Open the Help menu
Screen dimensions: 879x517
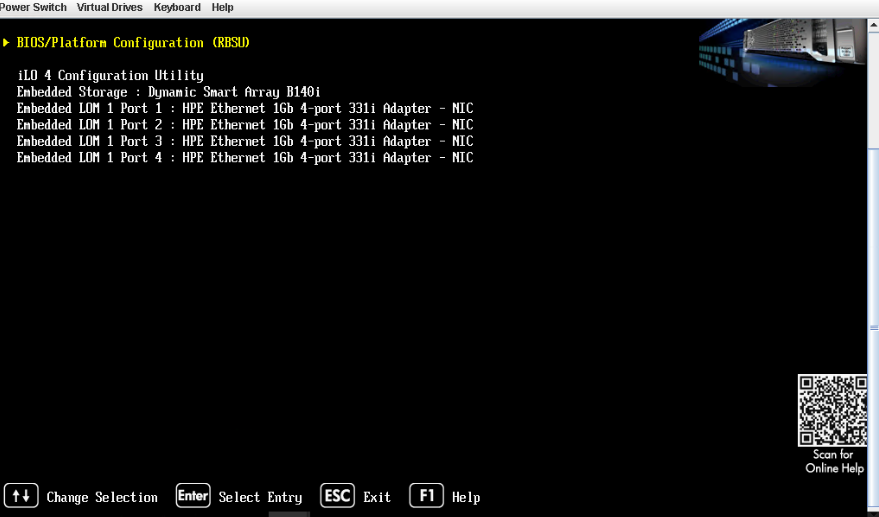[223, 7]
